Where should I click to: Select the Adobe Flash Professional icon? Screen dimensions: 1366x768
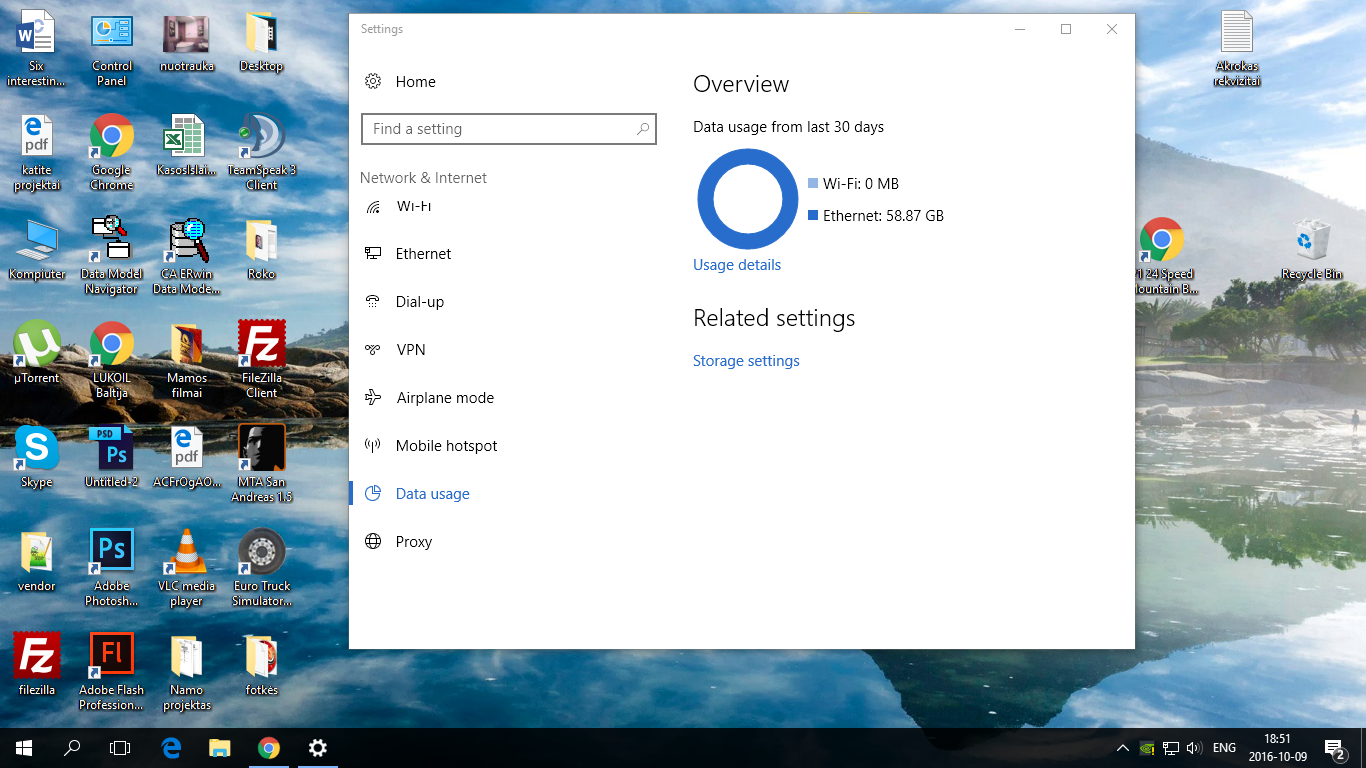112,672
